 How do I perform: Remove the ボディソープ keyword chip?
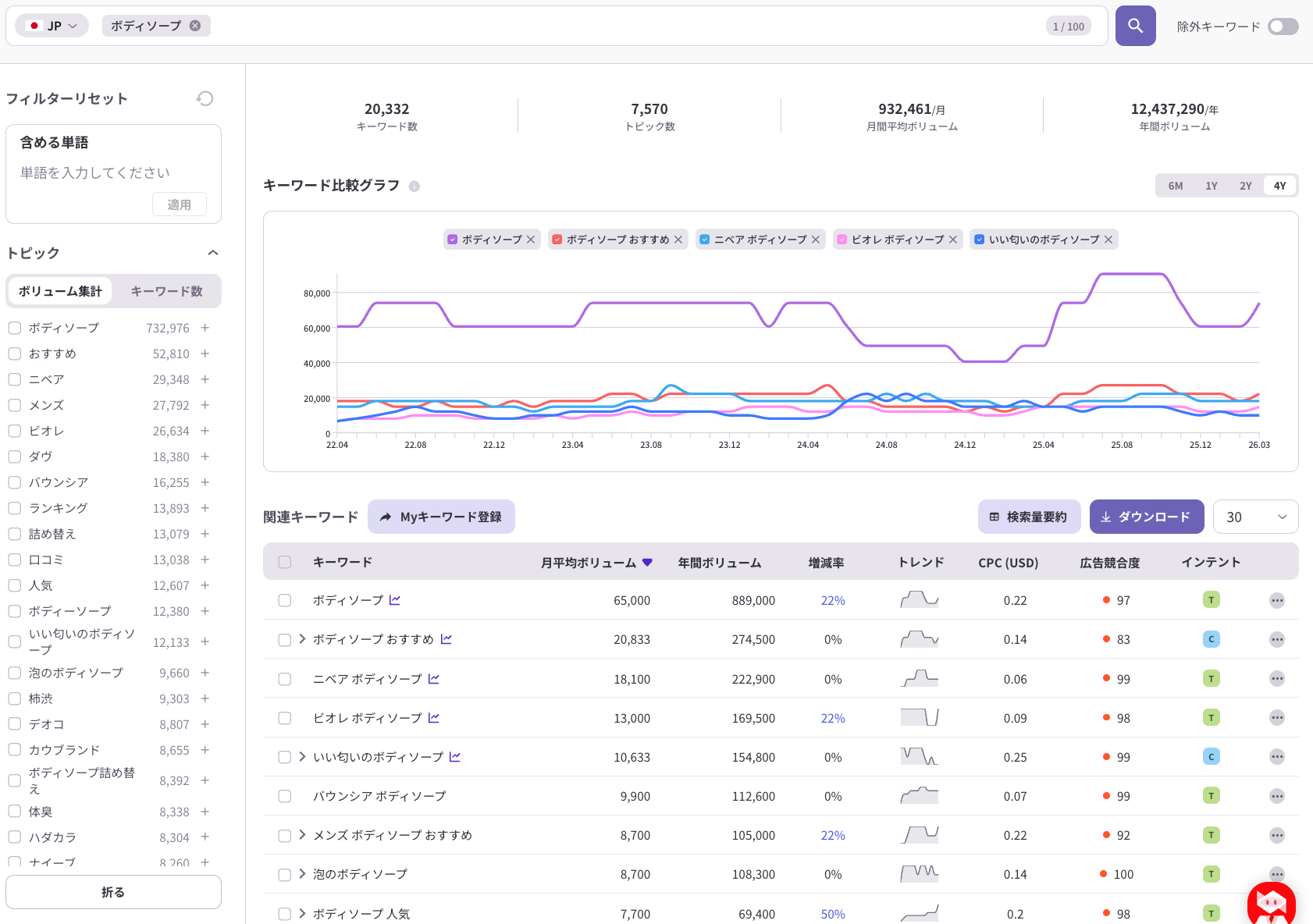point(195,26)
